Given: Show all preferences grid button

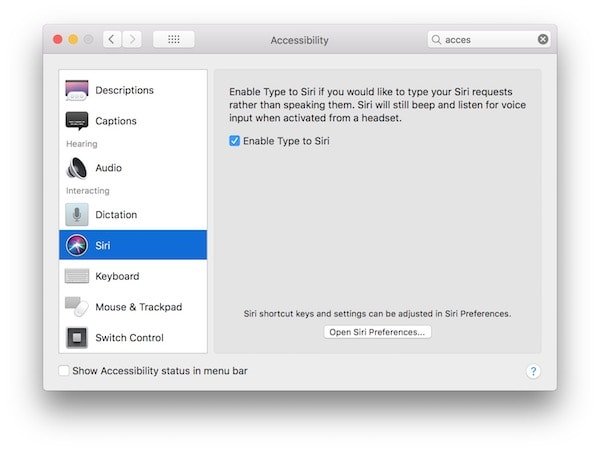Looking at the screenshot, I should [173, 39].
